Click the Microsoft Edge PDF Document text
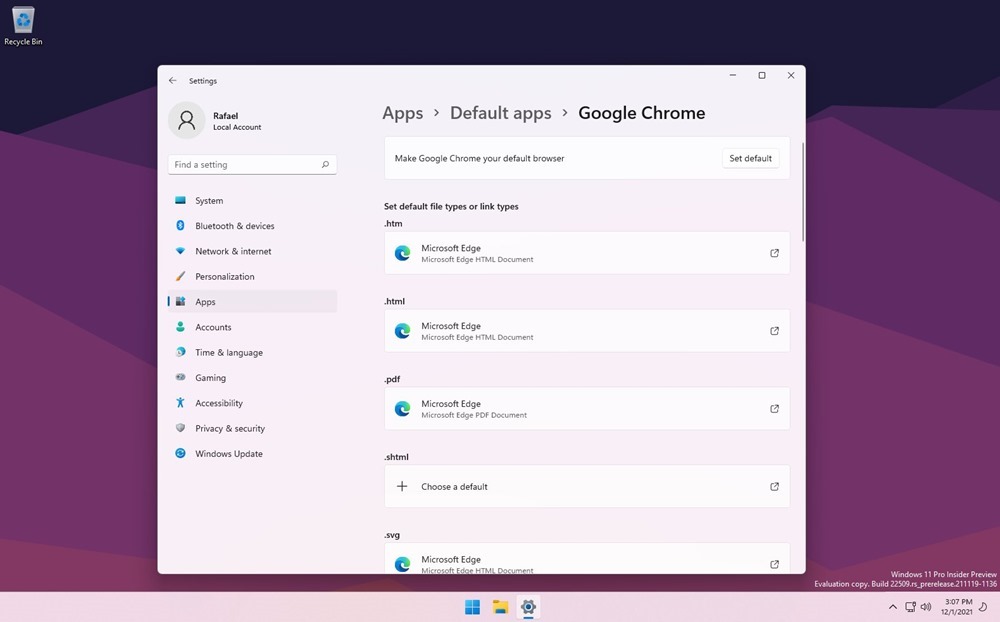Image resolution: width=1000 pixels, height=622 pixels. click(x=474, y=415)
